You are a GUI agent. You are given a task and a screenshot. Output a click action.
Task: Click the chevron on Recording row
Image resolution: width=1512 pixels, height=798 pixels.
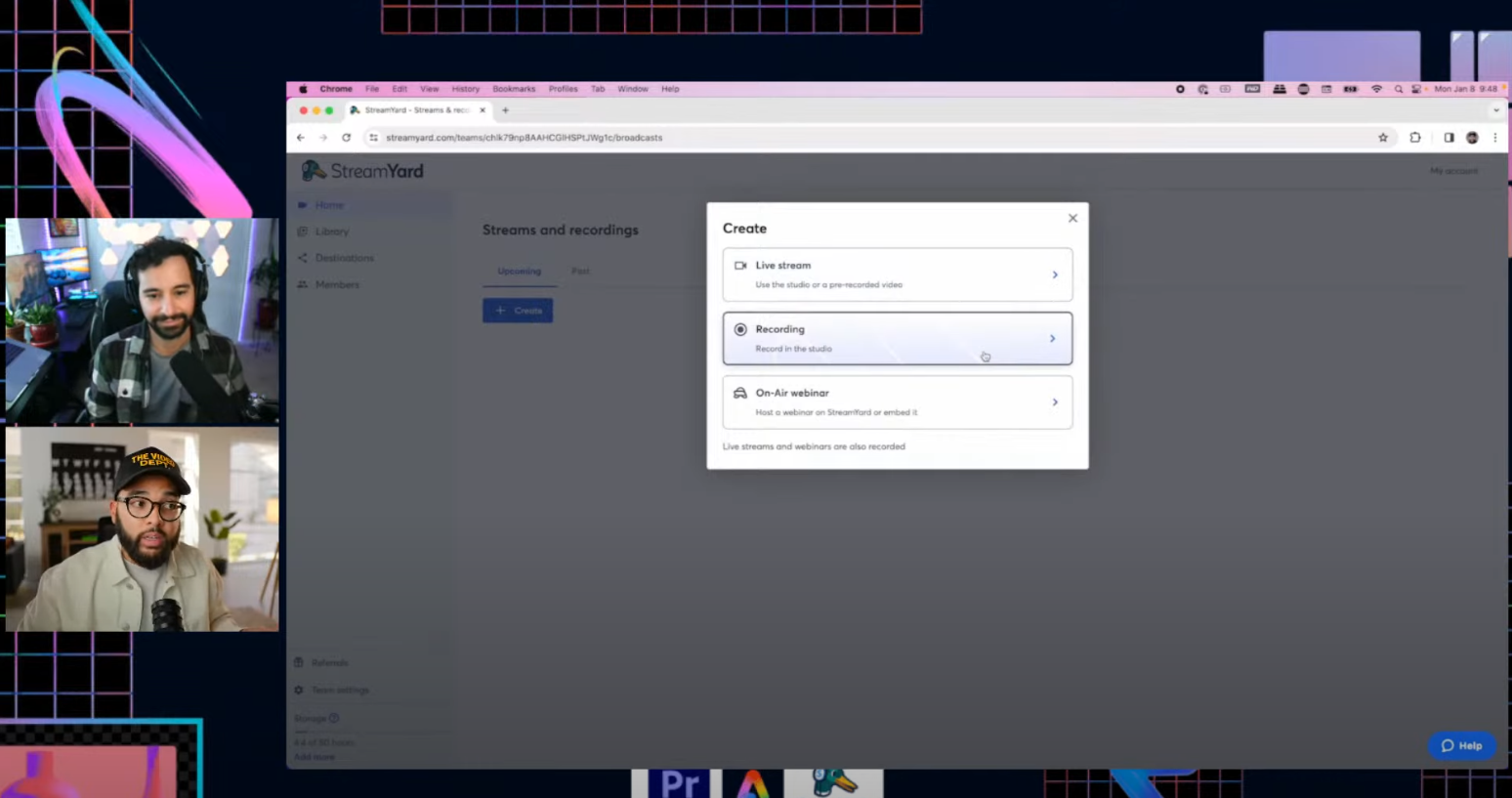pos(1053,338)
